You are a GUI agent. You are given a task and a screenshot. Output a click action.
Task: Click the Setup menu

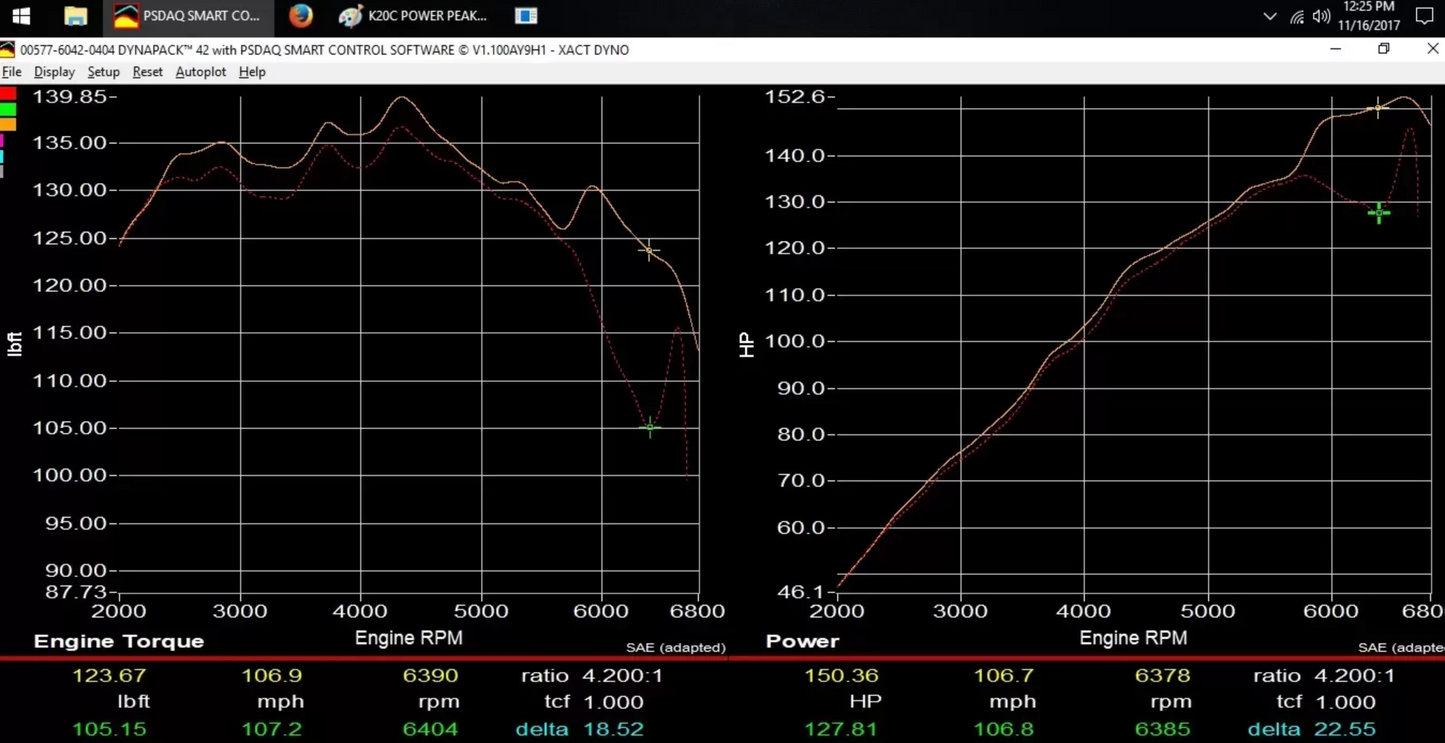[x=103, y=72]
